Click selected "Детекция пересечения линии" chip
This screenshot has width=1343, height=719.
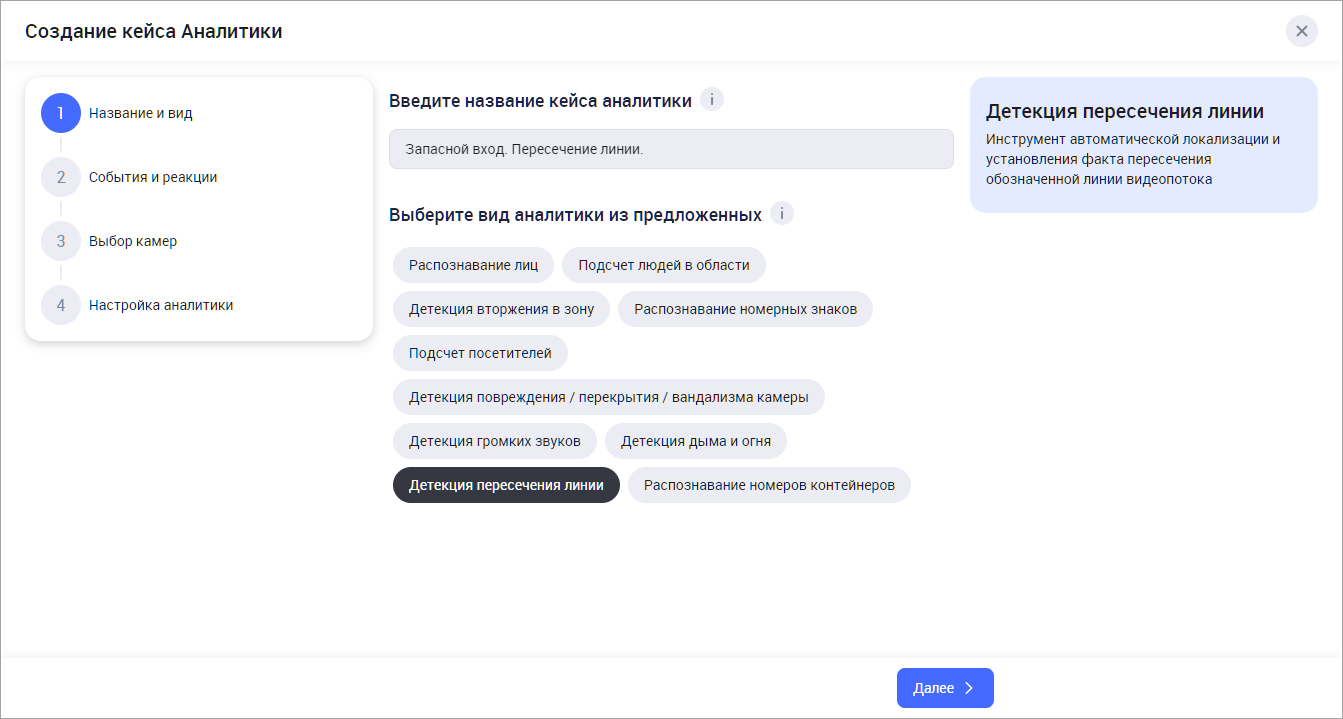(x=506, y=485)
